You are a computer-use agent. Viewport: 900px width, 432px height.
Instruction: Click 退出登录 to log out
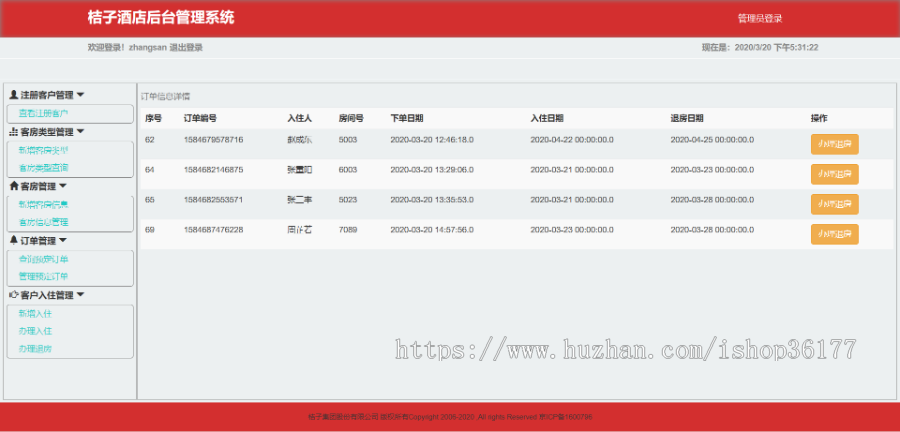point(186,48)
